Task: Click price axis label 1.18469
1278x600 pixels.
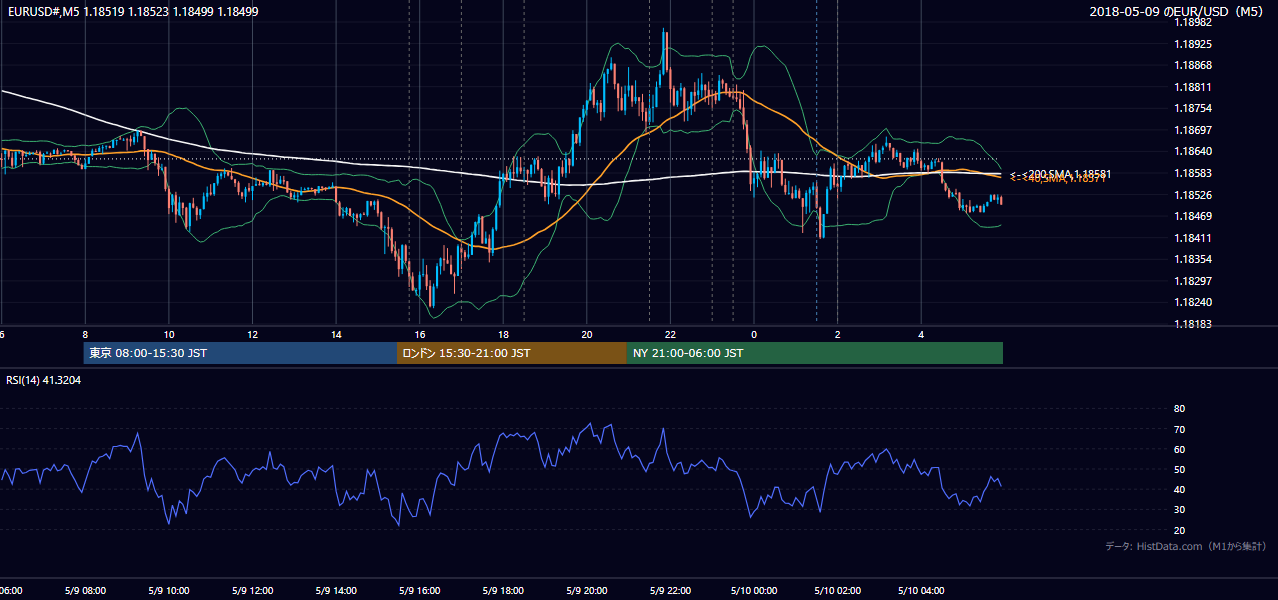Action: 1193,216
